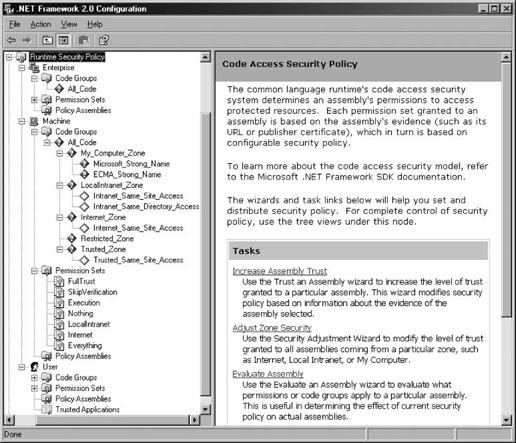Click the ECMA_Strong_Name diamond icon
The height and width of the screenshot is (443, 516).
click(84, 174)
